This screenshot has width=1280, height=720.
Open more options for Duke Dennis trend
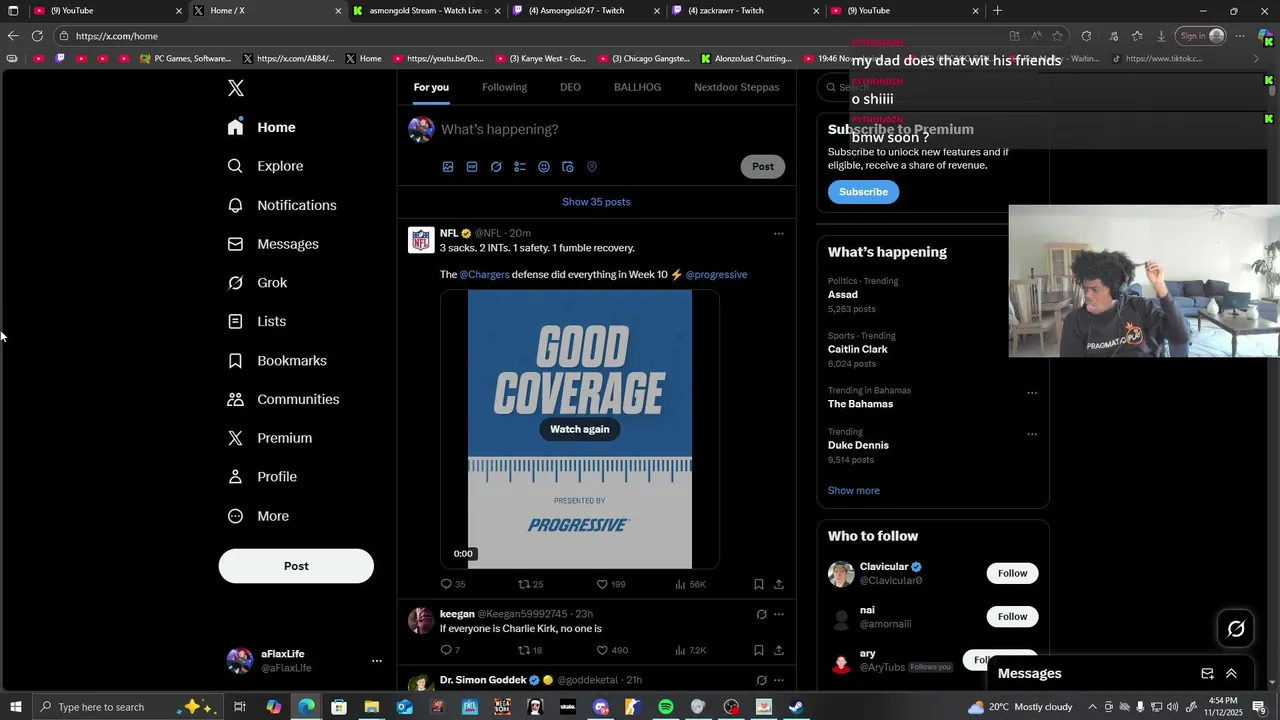[x=1032, y=434]
